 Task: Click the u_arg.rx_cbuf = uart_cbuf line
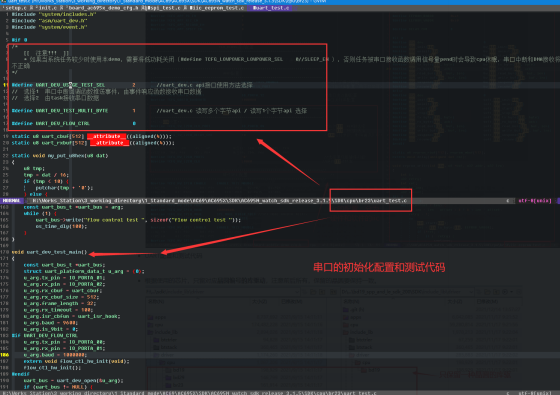click(x=63, y=291)
